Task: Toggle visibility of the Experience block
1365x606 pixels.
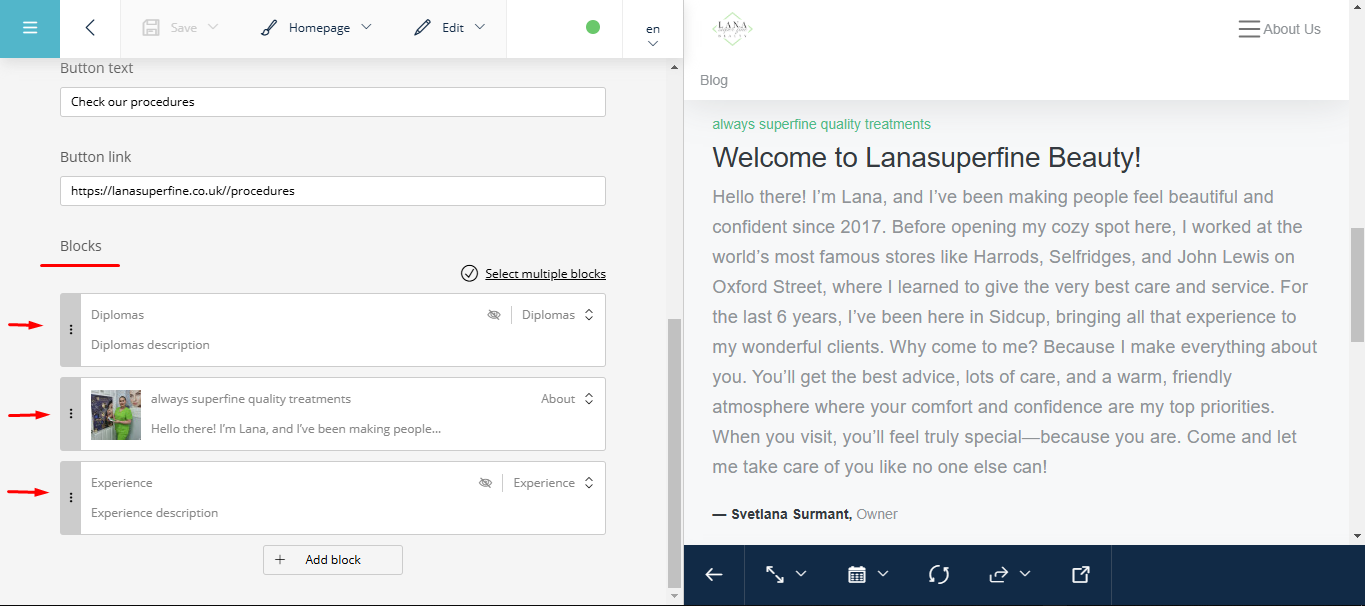Action: 485,483
